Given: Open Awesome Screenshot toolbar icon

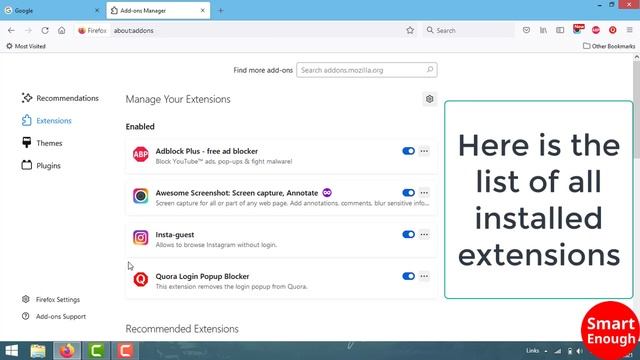Looking at the screenshot, I should click(578, 29).
